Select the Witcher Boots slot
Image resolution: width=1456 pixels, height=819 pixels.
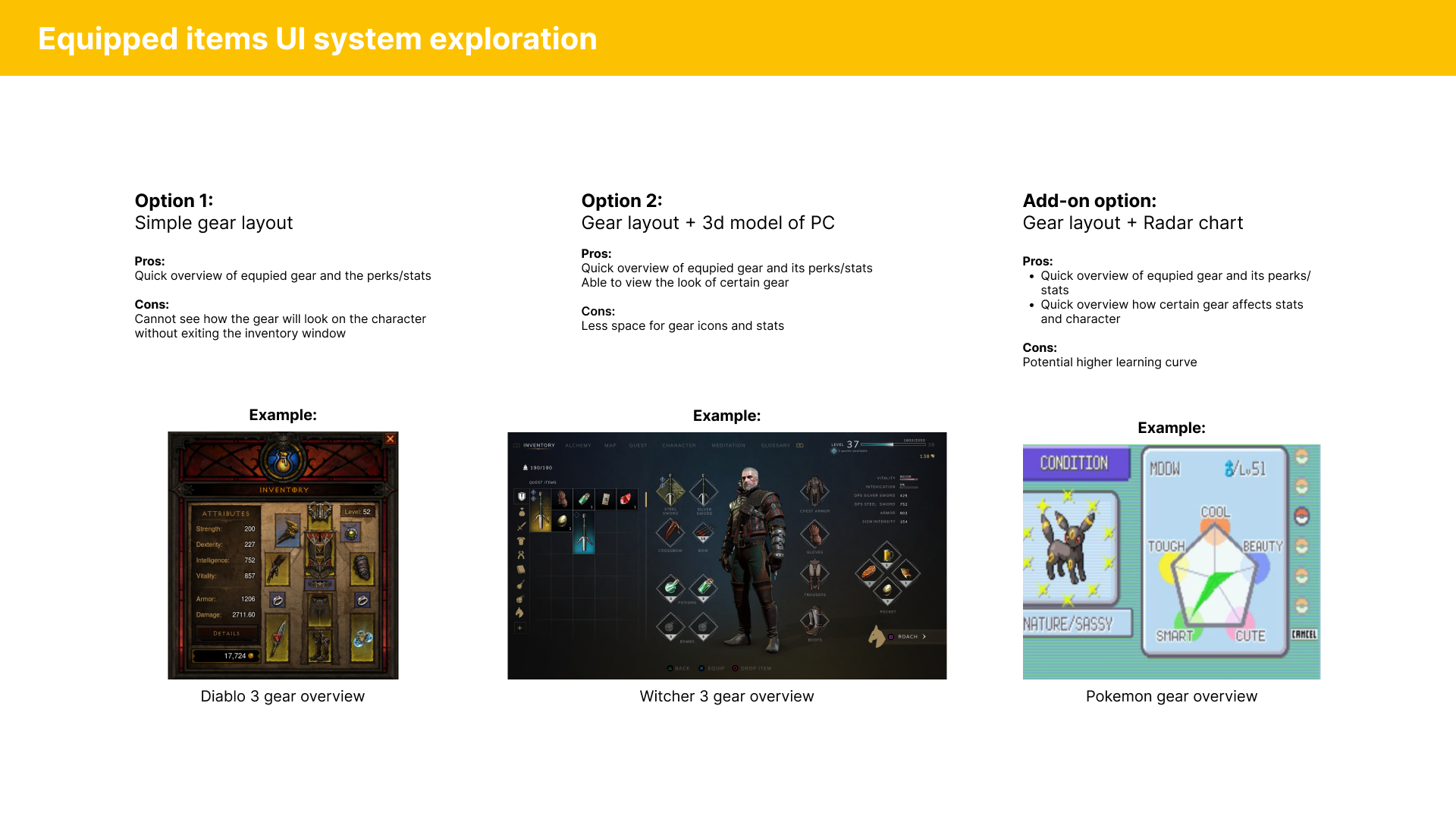[814, 620]
